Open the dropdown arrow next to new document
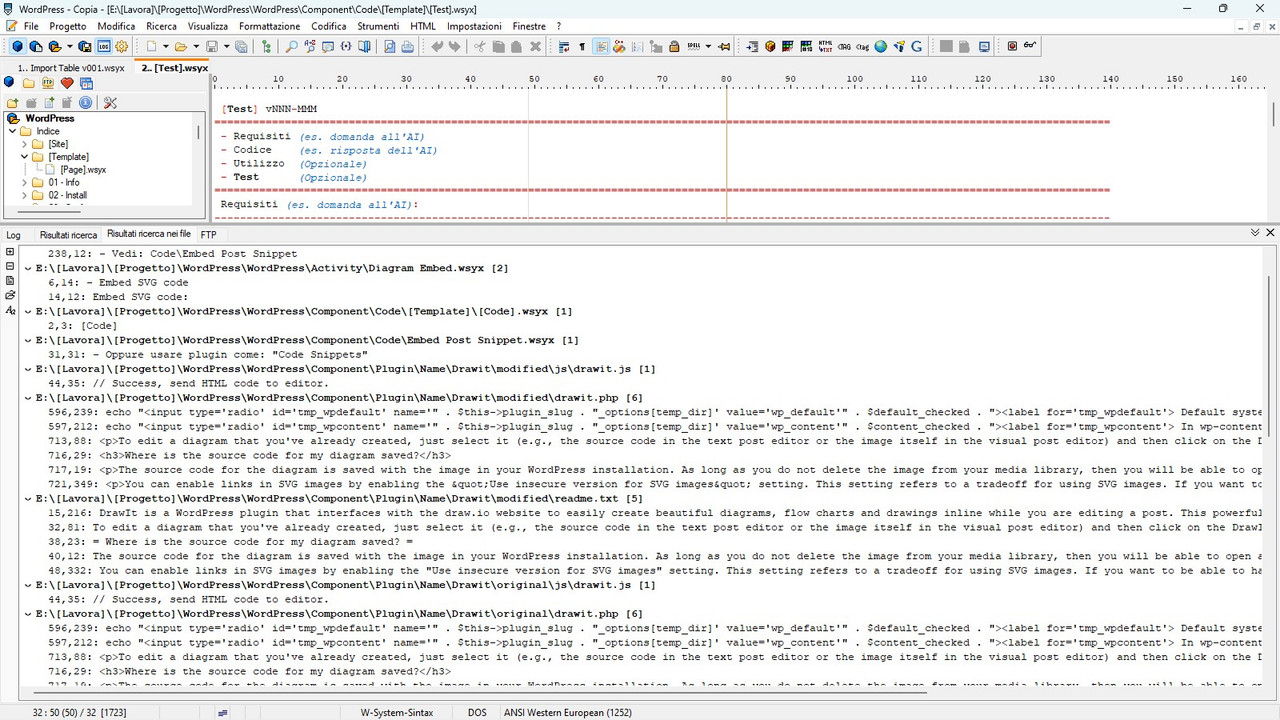The height and width of the screenshot is (720, 1280). click(165, 46)
